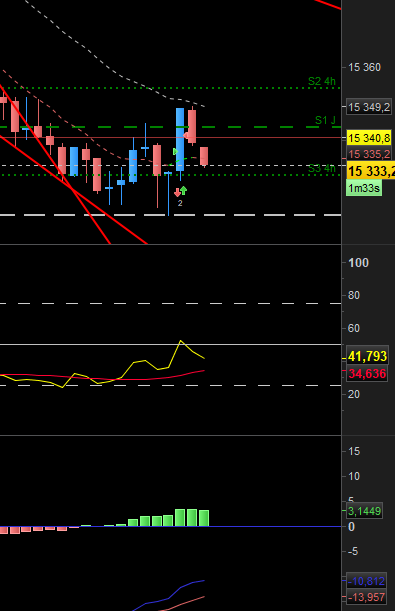
Task: Click the 100 level on oscillator axis
Action: click(359, 263)
